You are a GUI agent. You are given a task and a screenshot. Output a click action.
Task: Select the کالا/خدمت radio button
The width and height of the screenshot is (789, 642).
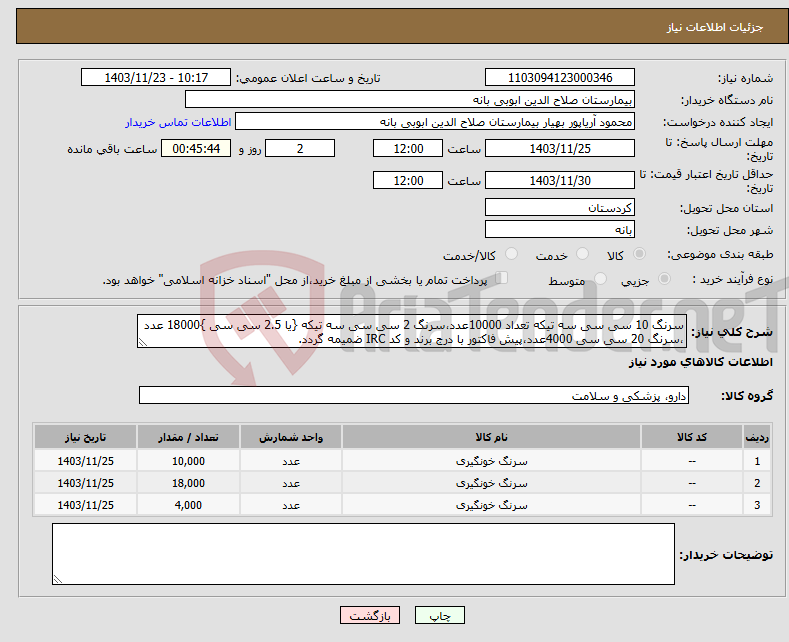pyautogui.click(x=511, y=254)
